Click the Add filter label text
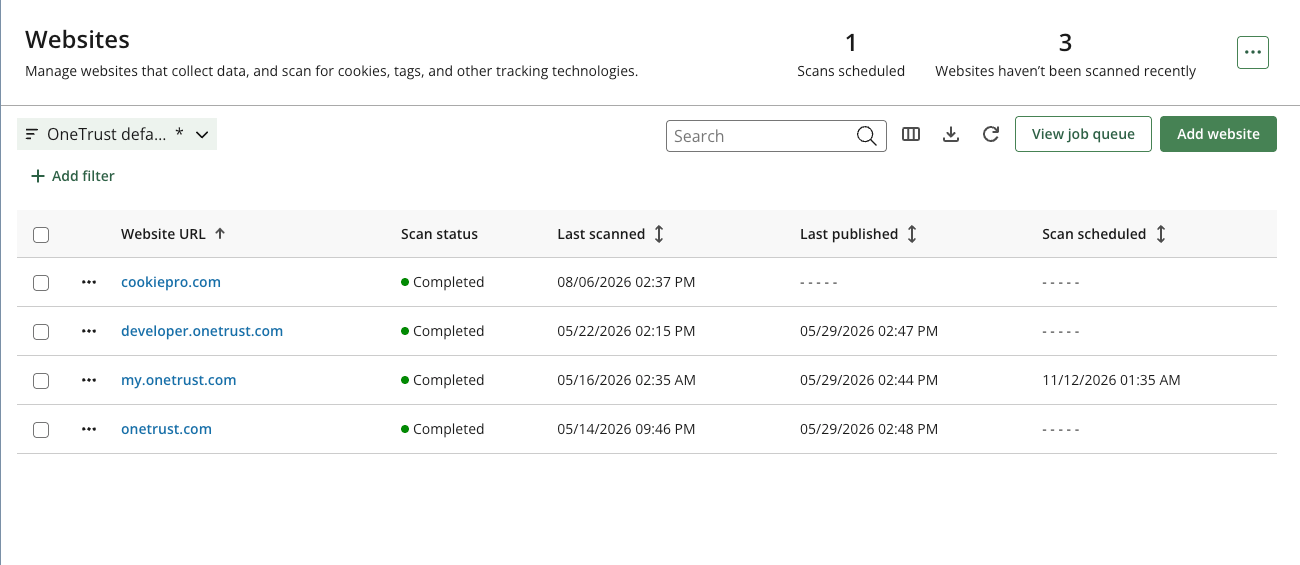The height and width of the screenshot is (565, 1300). tap(83, 176)
